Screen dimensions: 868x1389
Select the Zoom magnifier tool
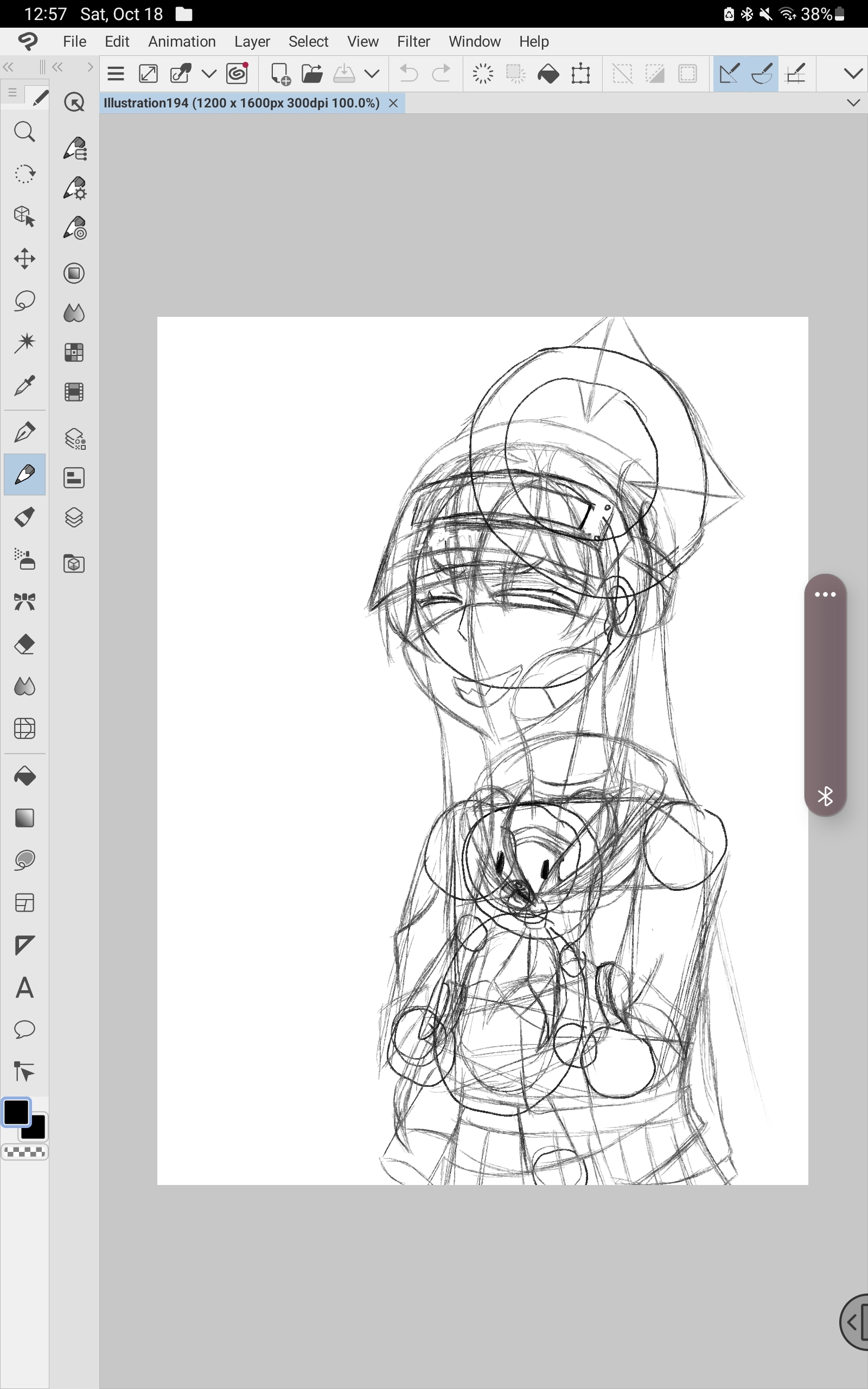(24, 132)
